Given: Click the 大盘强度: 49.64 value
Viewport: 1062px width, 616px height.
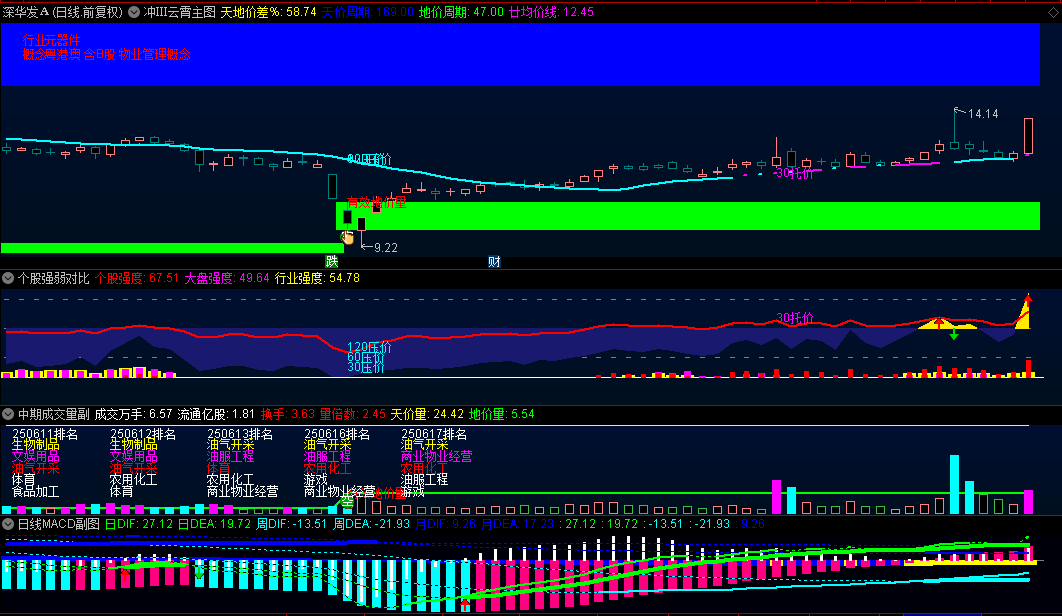Looking at the screenshot, I should coord(227,278).
